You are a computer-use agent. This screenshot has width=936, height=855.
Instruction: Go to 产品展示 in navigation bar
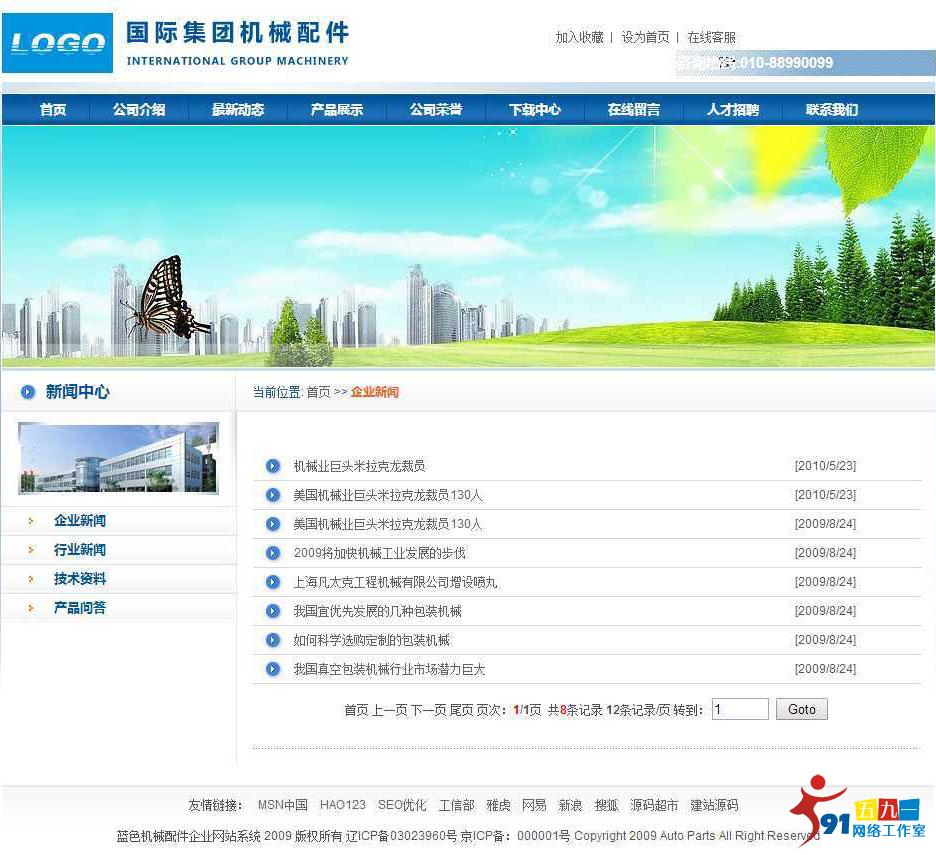pos(337,110)
